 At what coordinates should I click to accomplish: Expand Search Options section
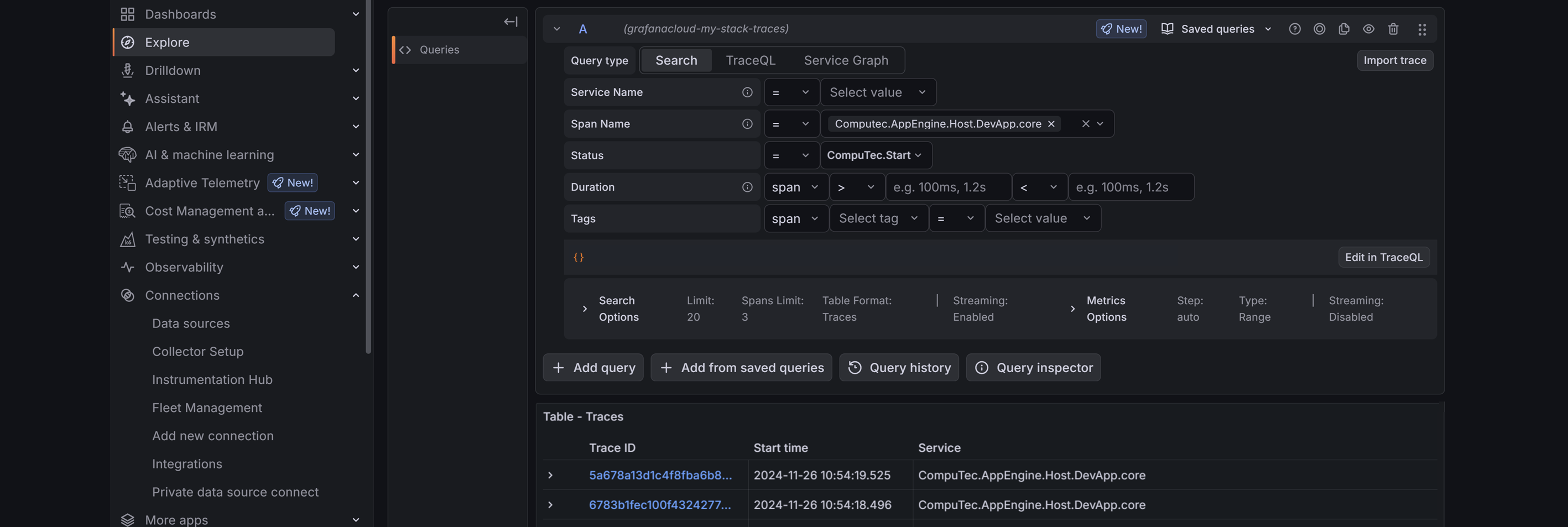tap(585, 309)
